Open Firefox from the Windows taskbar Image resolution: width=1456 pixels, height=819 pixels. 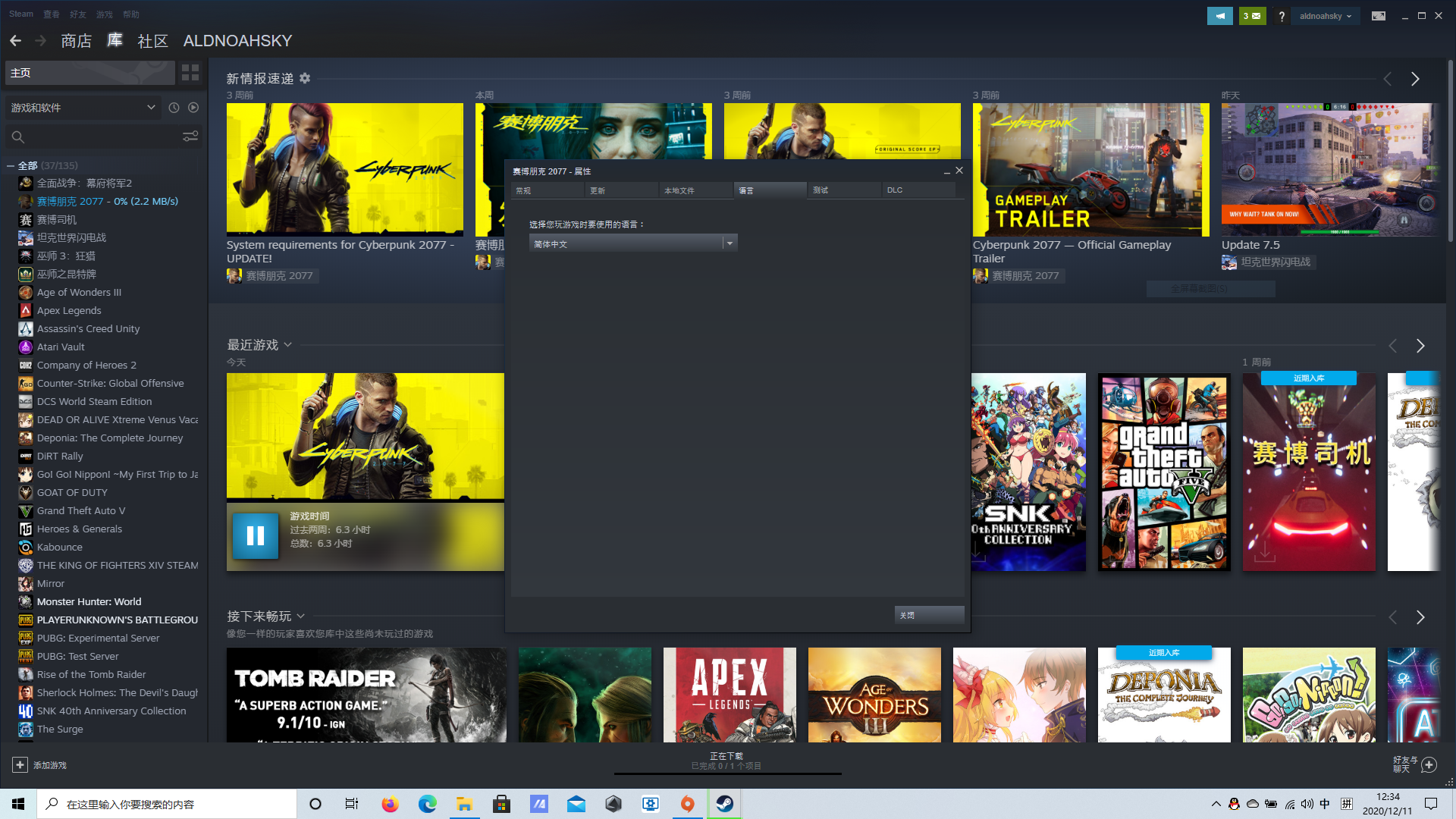390,804
